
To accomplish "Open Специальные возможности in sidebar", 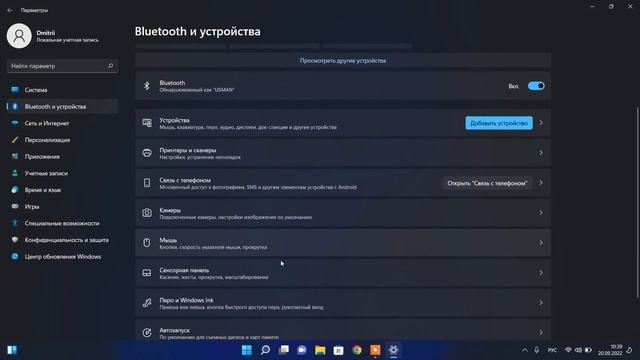I will click(62, 223).
